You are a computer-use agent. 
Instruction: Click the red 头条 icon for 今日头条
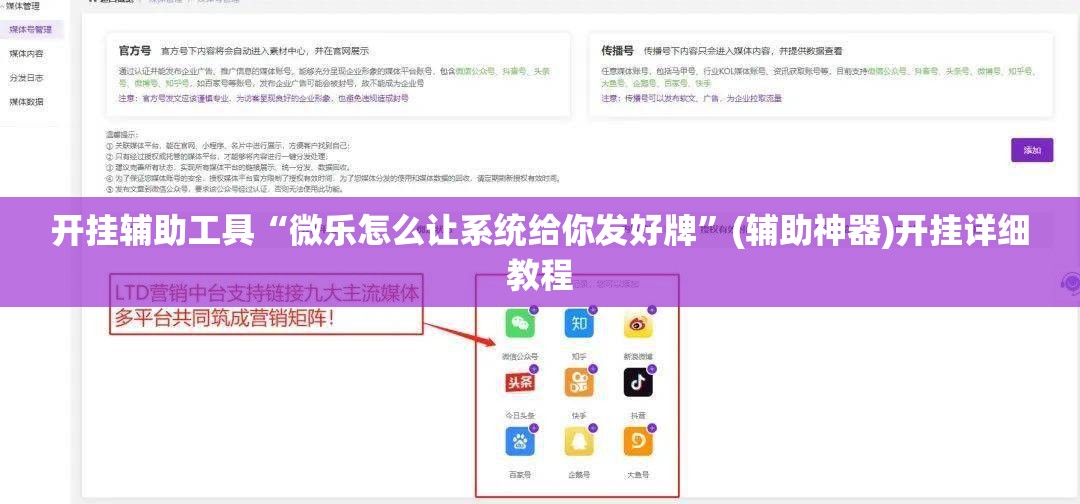(x=520, y=383)
